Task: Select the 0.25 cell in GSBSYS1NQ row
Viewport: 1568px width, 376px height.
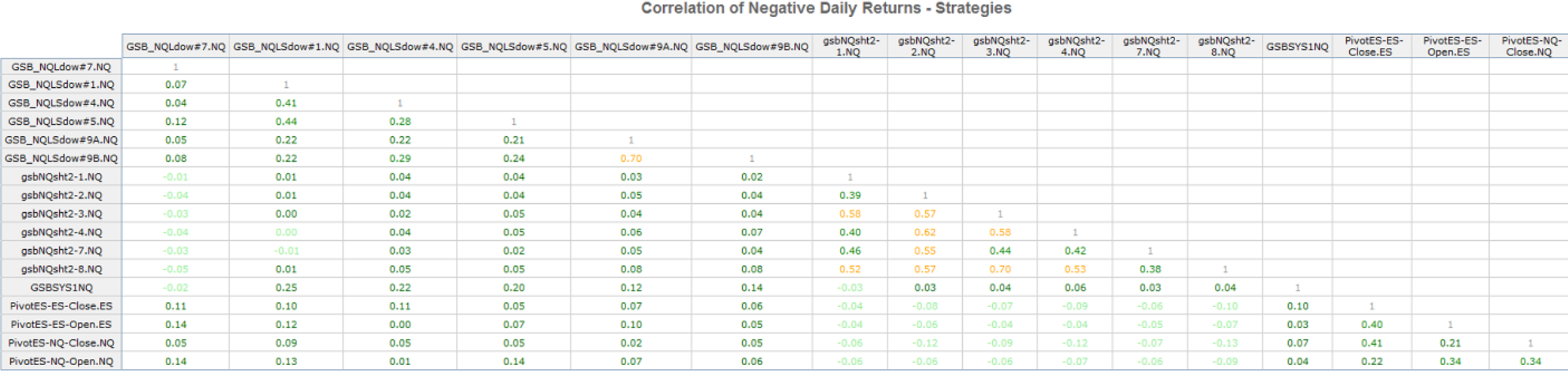Action: 286,287
